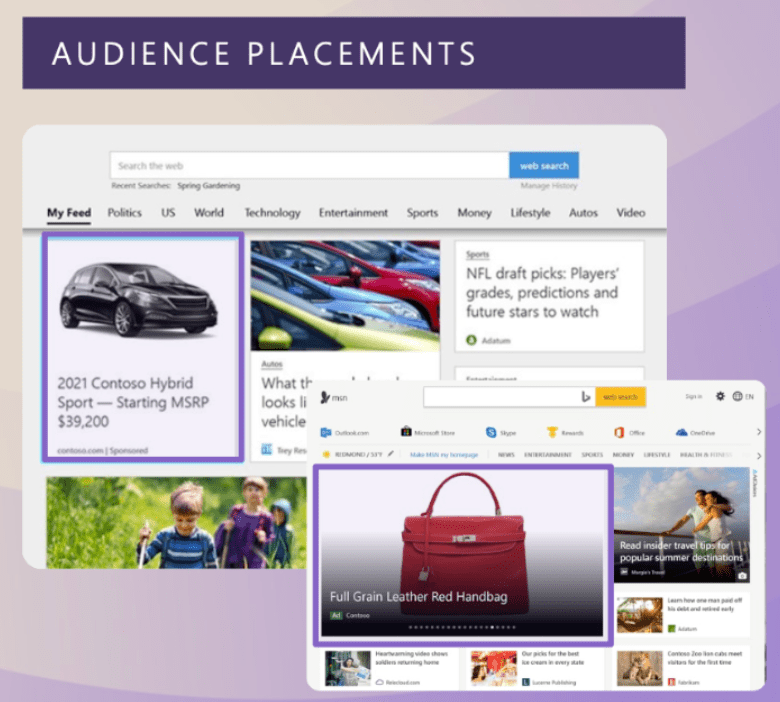Go to the Sports tab in feed navigation

click(x=422, y=213)
